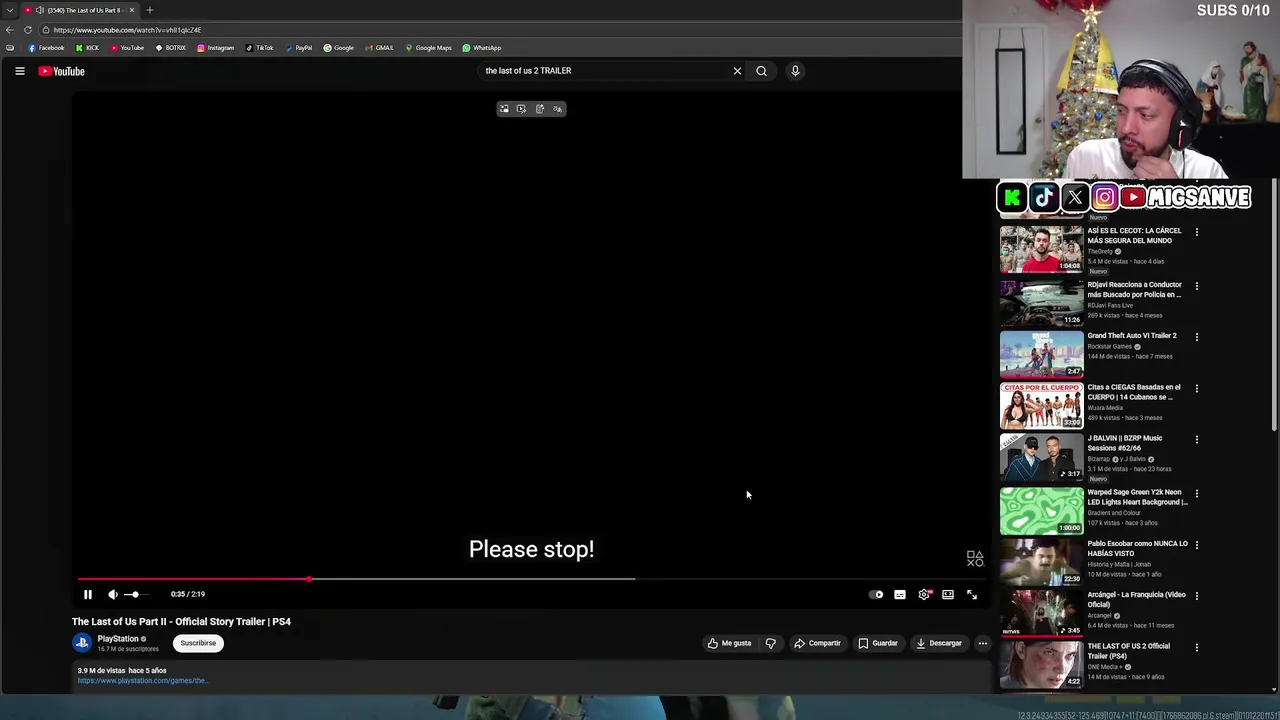Open options for 'Grand Theft Auto VI Trailer 2'

[x=1196, y=337]
